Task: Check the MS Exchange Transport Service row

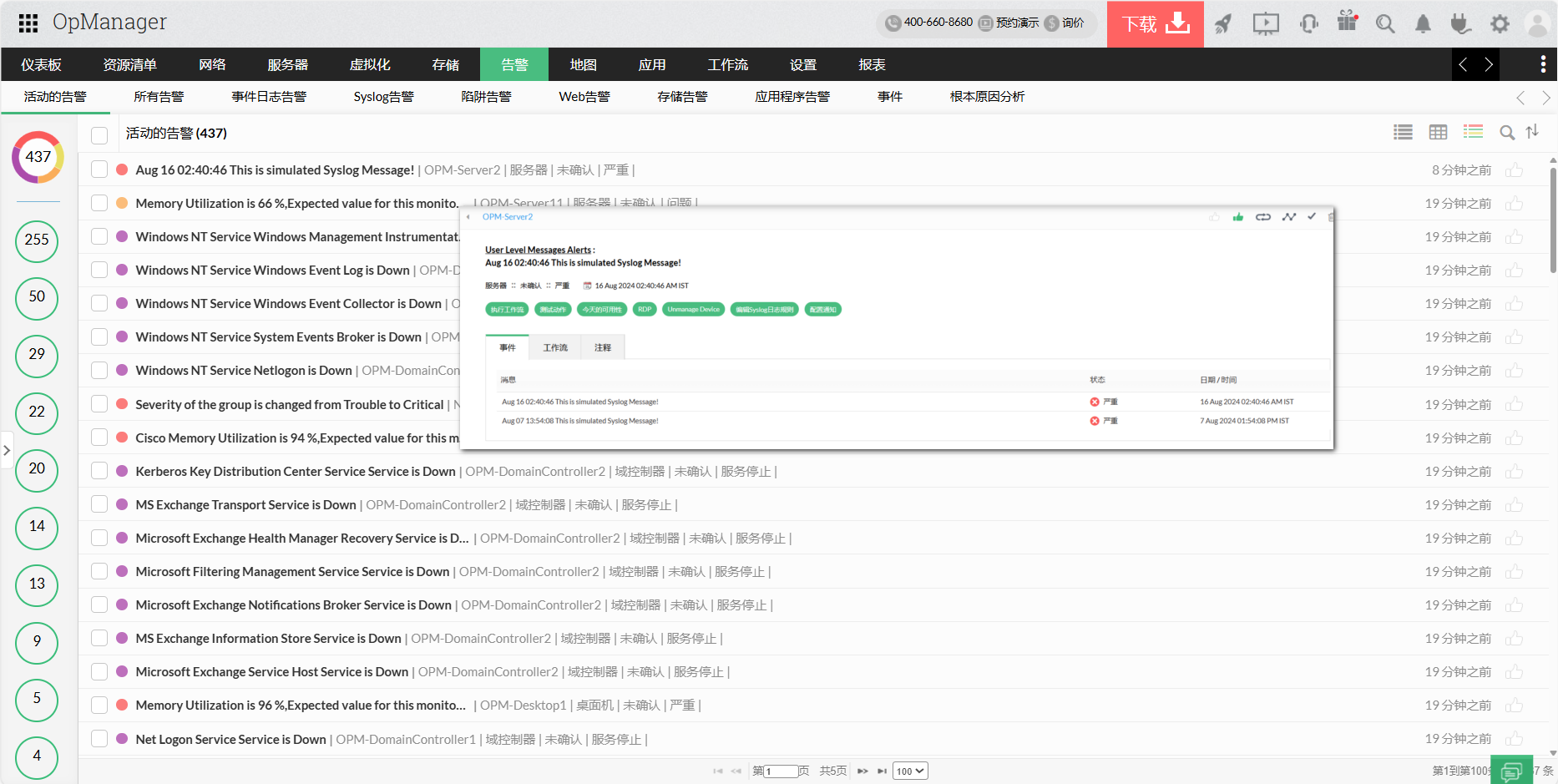Action: tap(99, 504)
